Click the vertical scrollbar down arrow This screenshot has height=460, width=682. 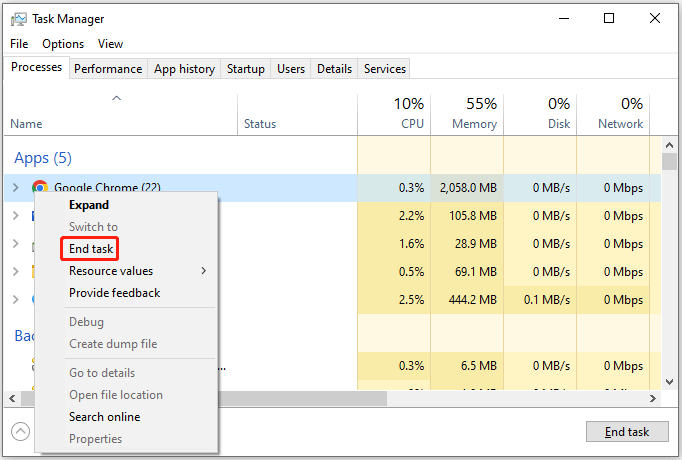click(x=669, y=382)
